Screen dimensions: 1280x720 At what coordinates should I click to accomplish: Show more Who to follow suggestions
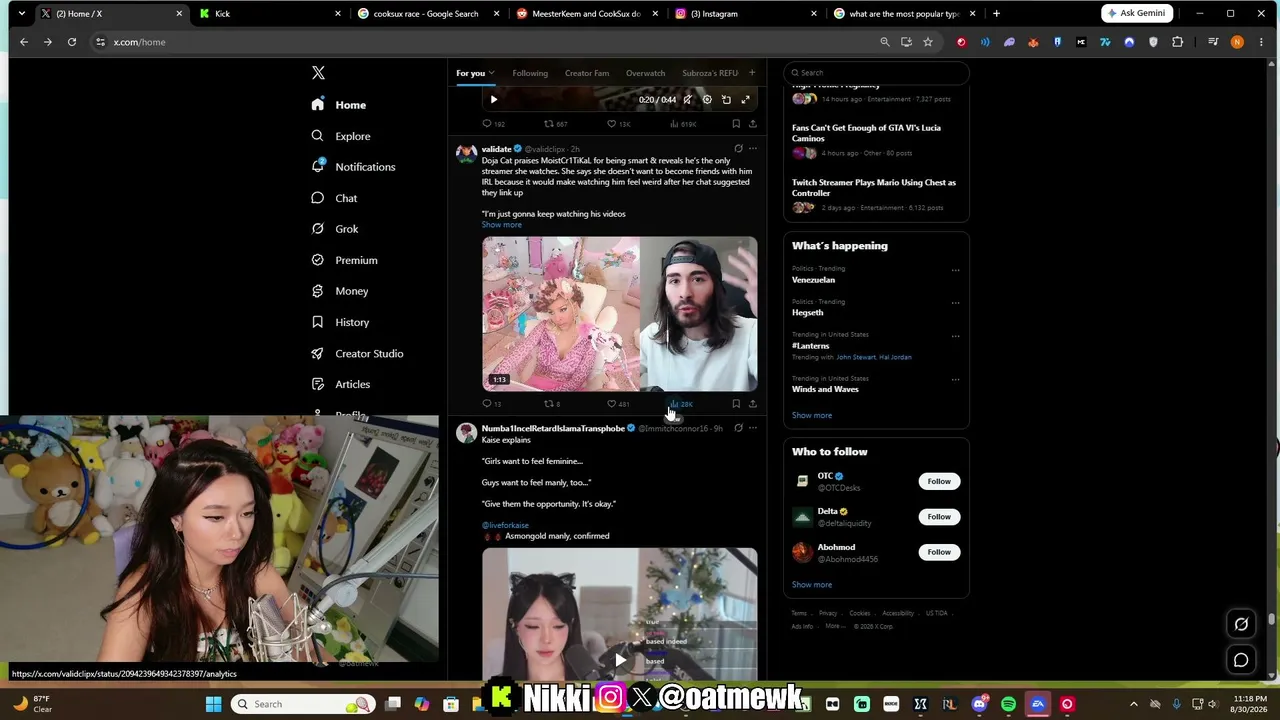click(x=812, y=585)
